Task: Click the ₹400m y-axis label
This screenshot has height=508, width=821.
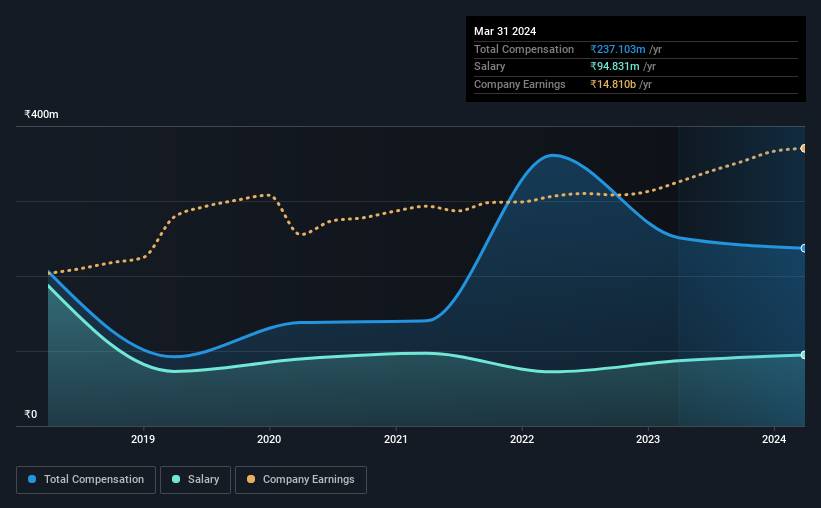Action: click(41, 114)
